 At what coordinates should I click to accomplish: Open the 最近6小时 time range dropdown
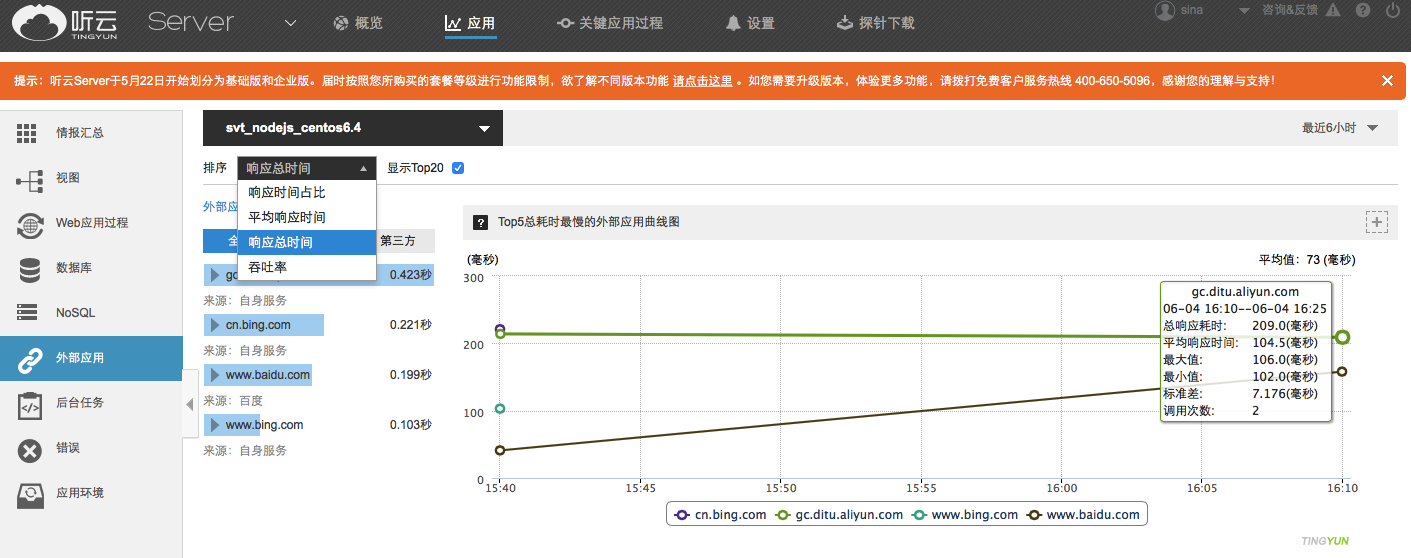[1340, 128]
